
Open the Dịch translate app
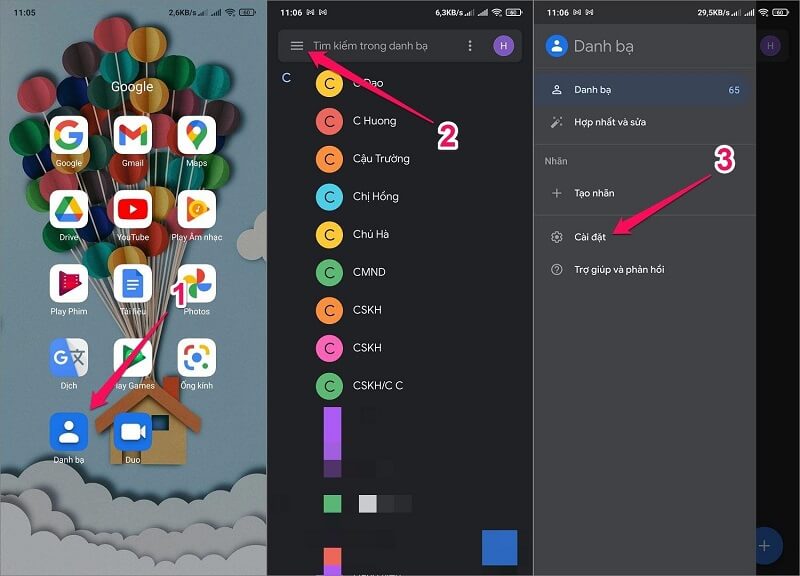click(x=69, y=357)
